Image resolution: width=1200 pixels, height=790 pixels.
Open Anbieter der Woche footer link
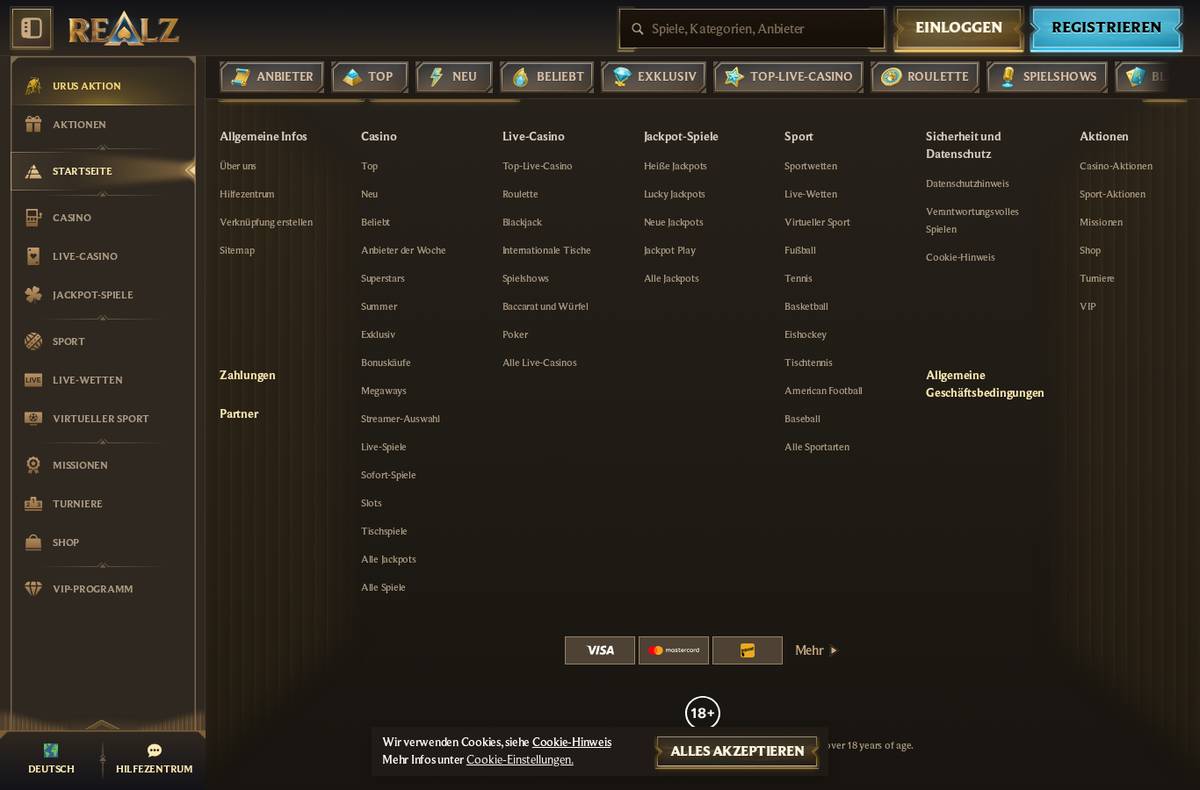(403, 250)
